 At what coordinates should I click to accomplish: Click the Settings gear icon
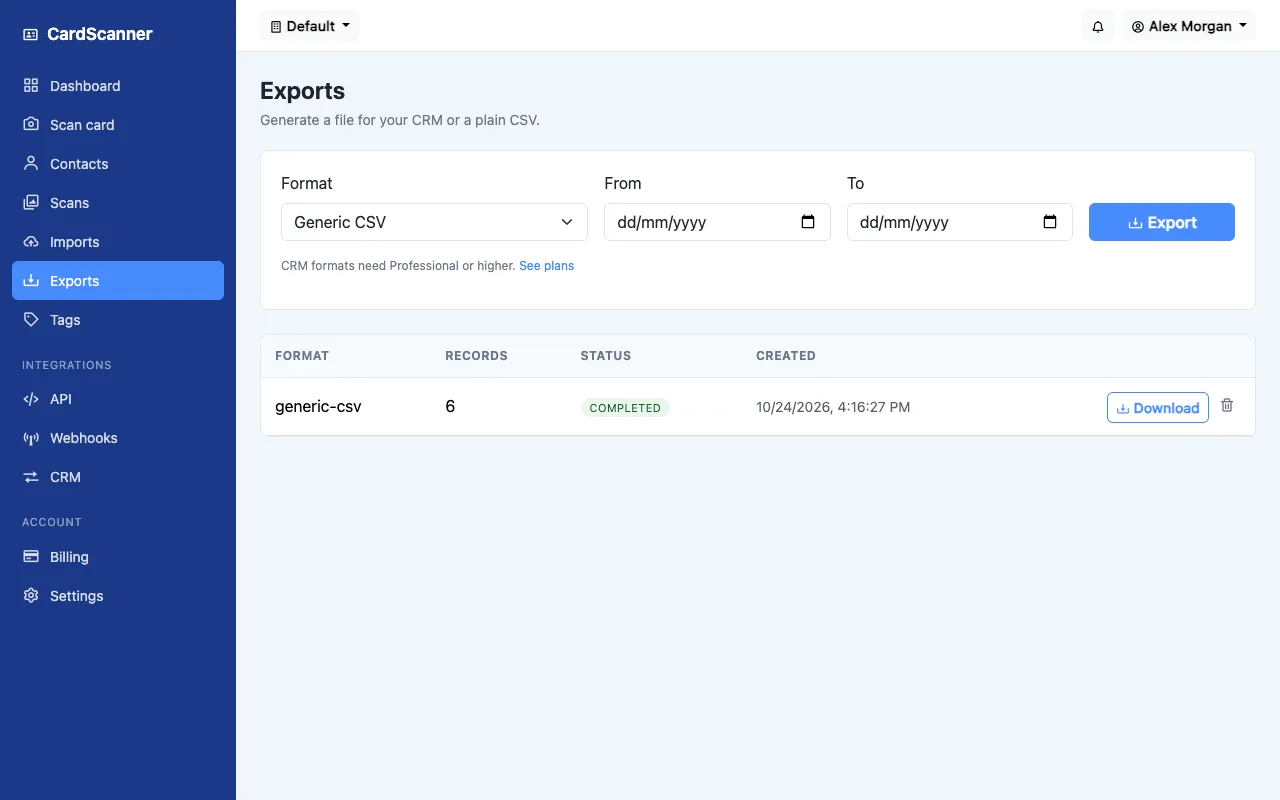click(x=31, y=596)
